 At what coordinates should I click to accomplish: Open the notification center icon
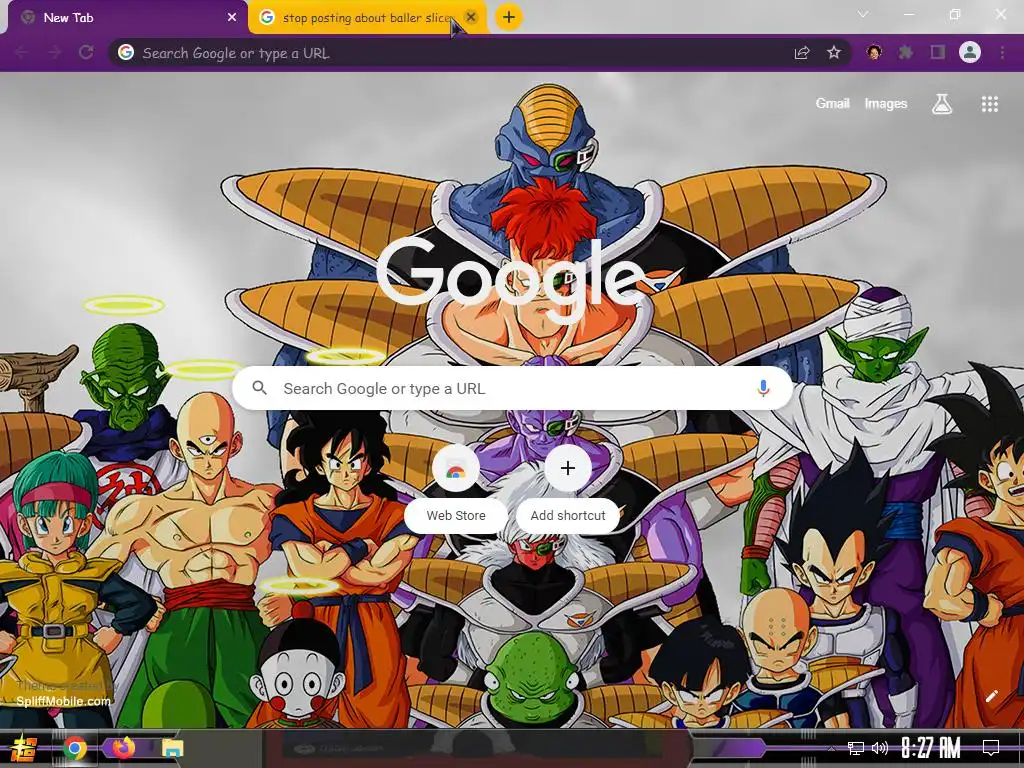tap(991, 748)
